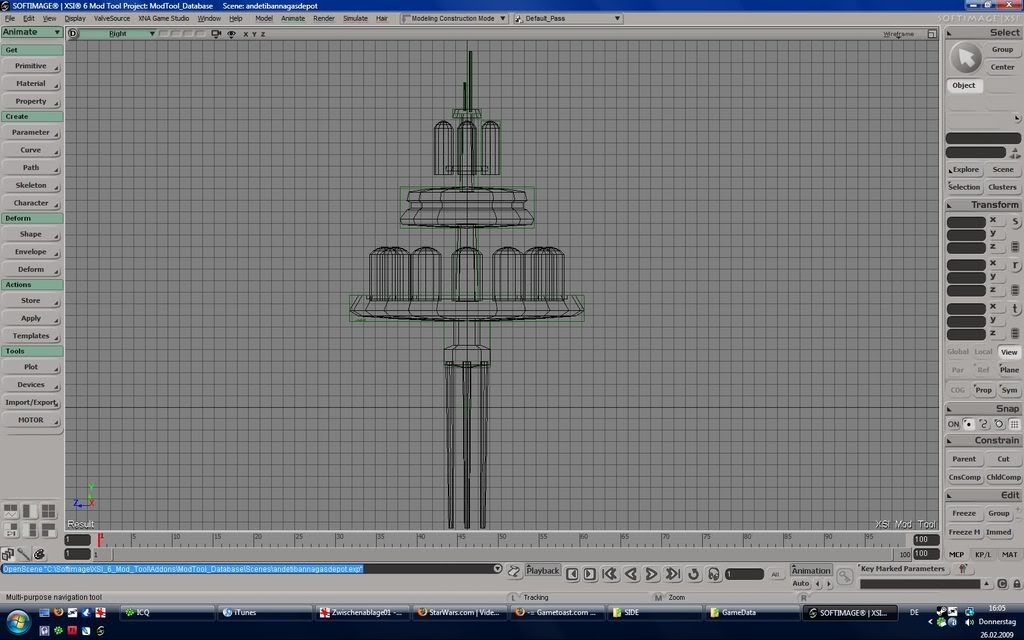
Task: Step to the next frame
Action: [590, 574]
